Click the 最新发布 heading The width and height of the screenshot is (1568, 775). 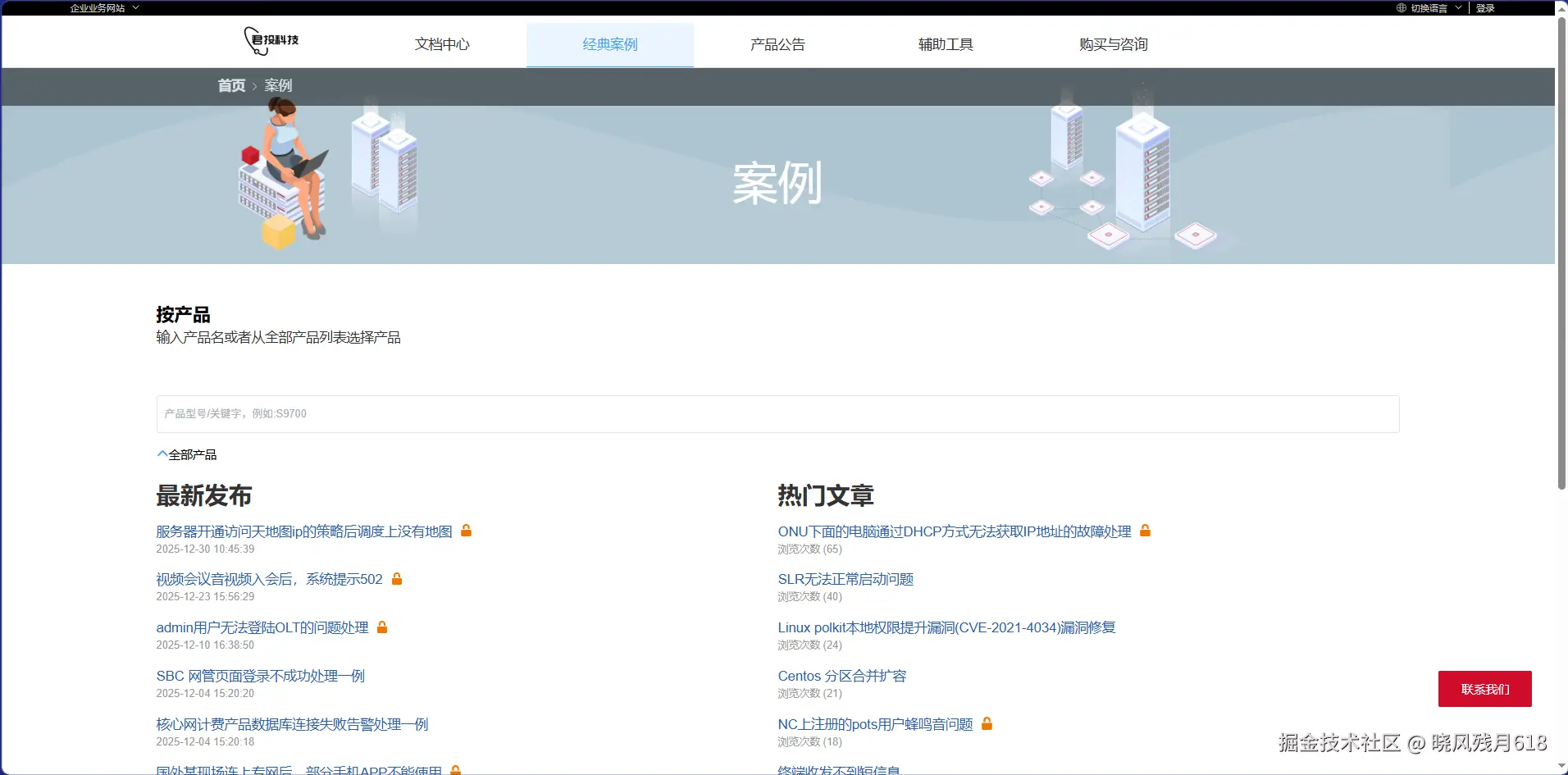(204, 495)
